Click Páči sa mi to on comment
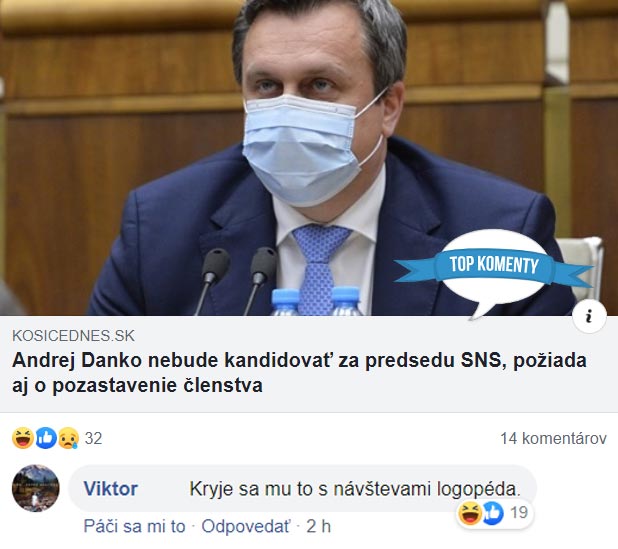 134,527
